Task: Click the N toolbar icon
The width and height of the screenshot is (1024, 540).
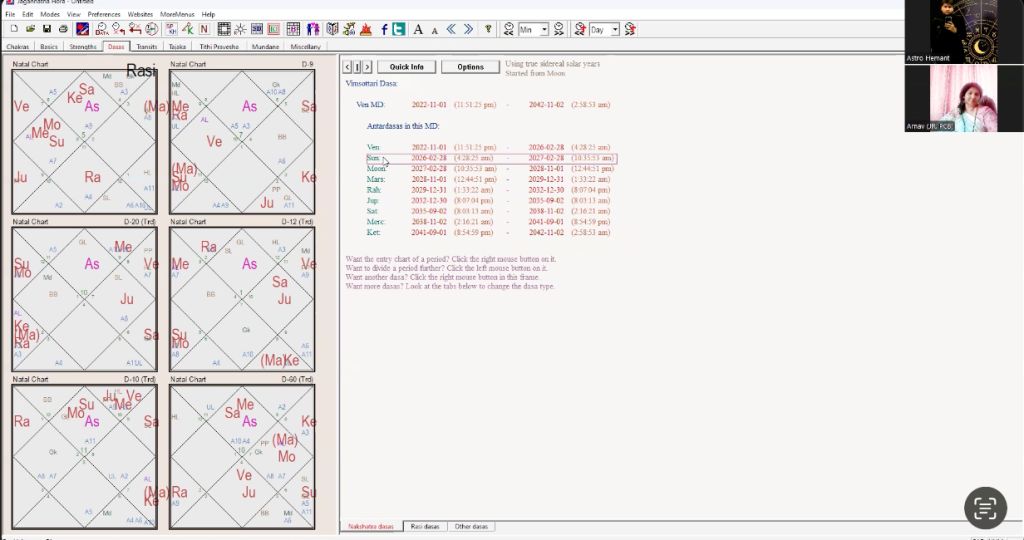Action: (x=204, y=29)
